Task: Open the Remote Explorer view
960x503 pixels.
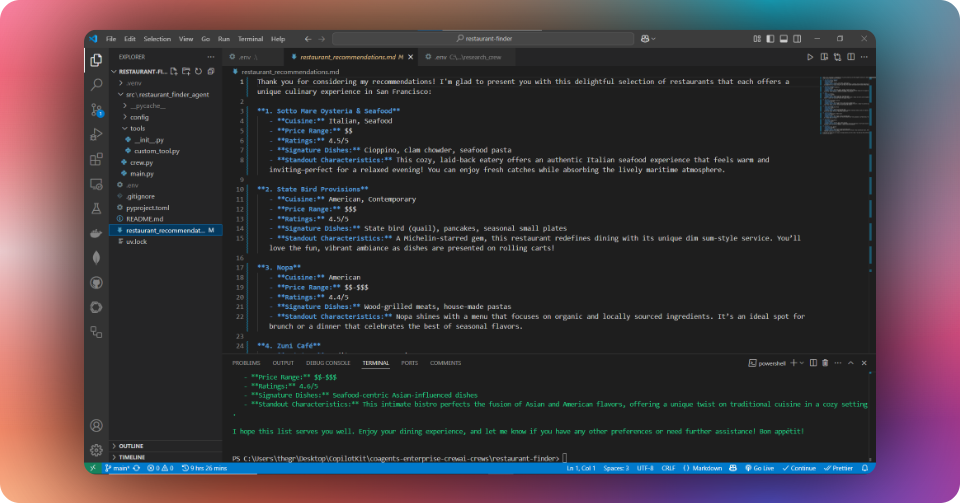Action: 96,184
